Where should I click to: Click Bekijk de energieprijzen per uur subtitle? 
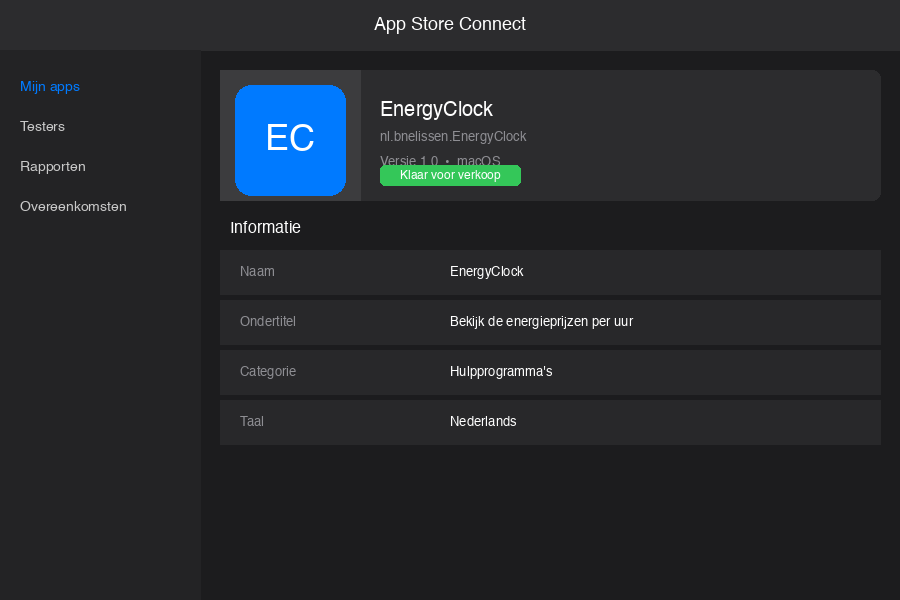coord(541,321)
